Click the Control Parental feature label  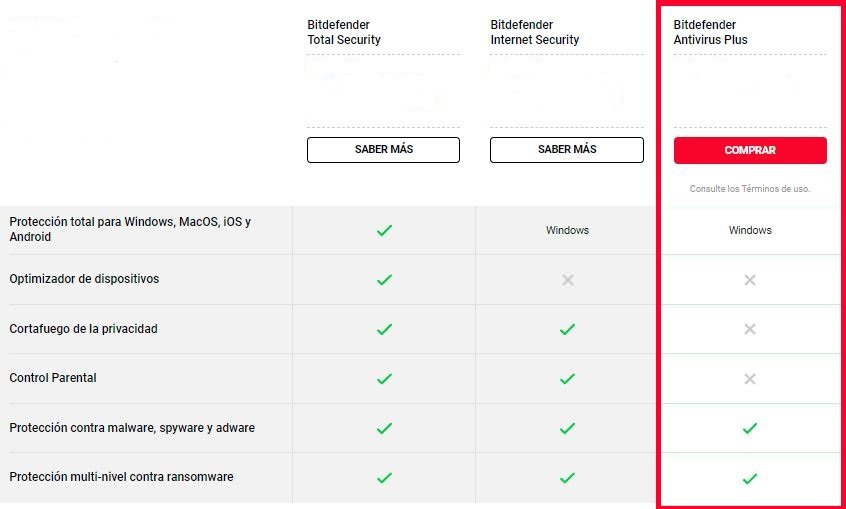(x=53, y=378)
